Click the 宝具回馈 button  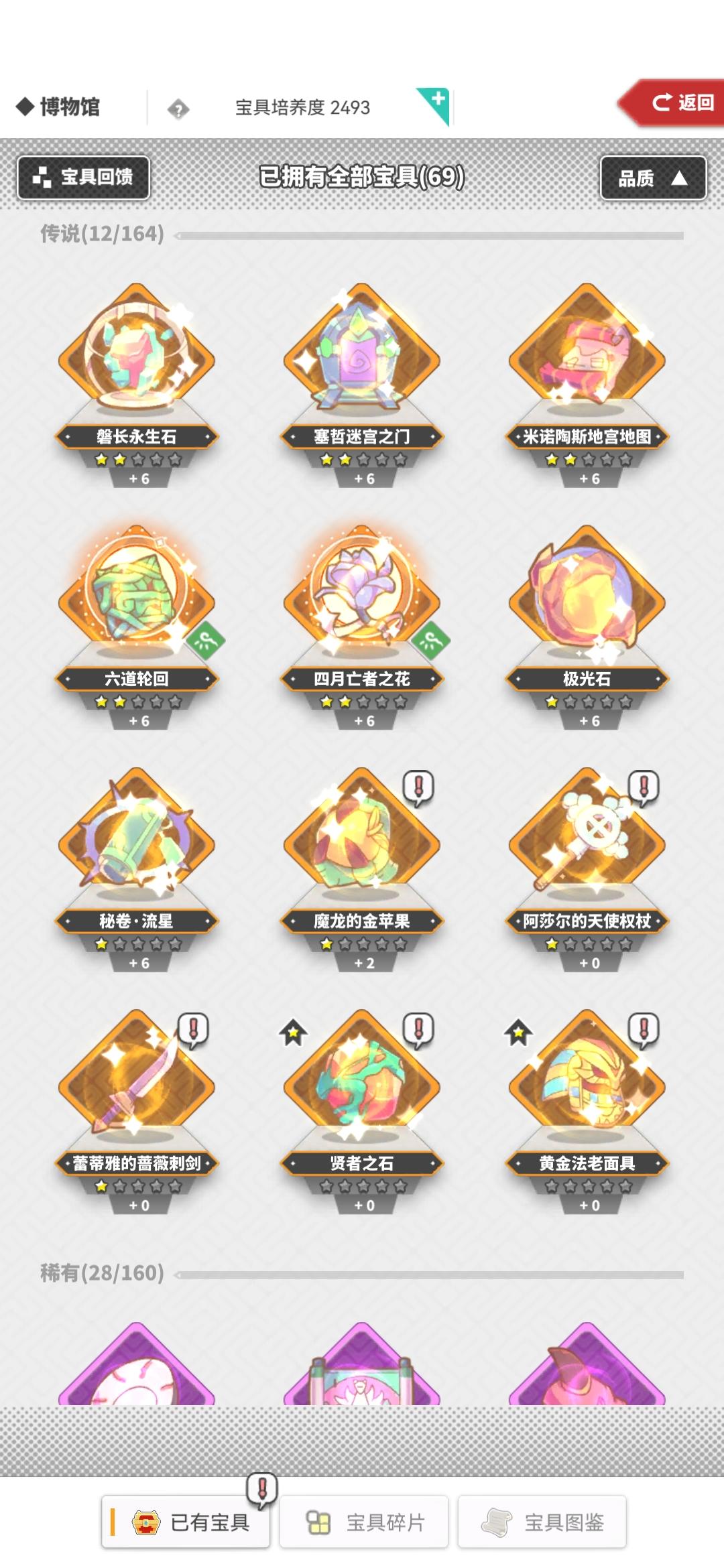[83, 178]
